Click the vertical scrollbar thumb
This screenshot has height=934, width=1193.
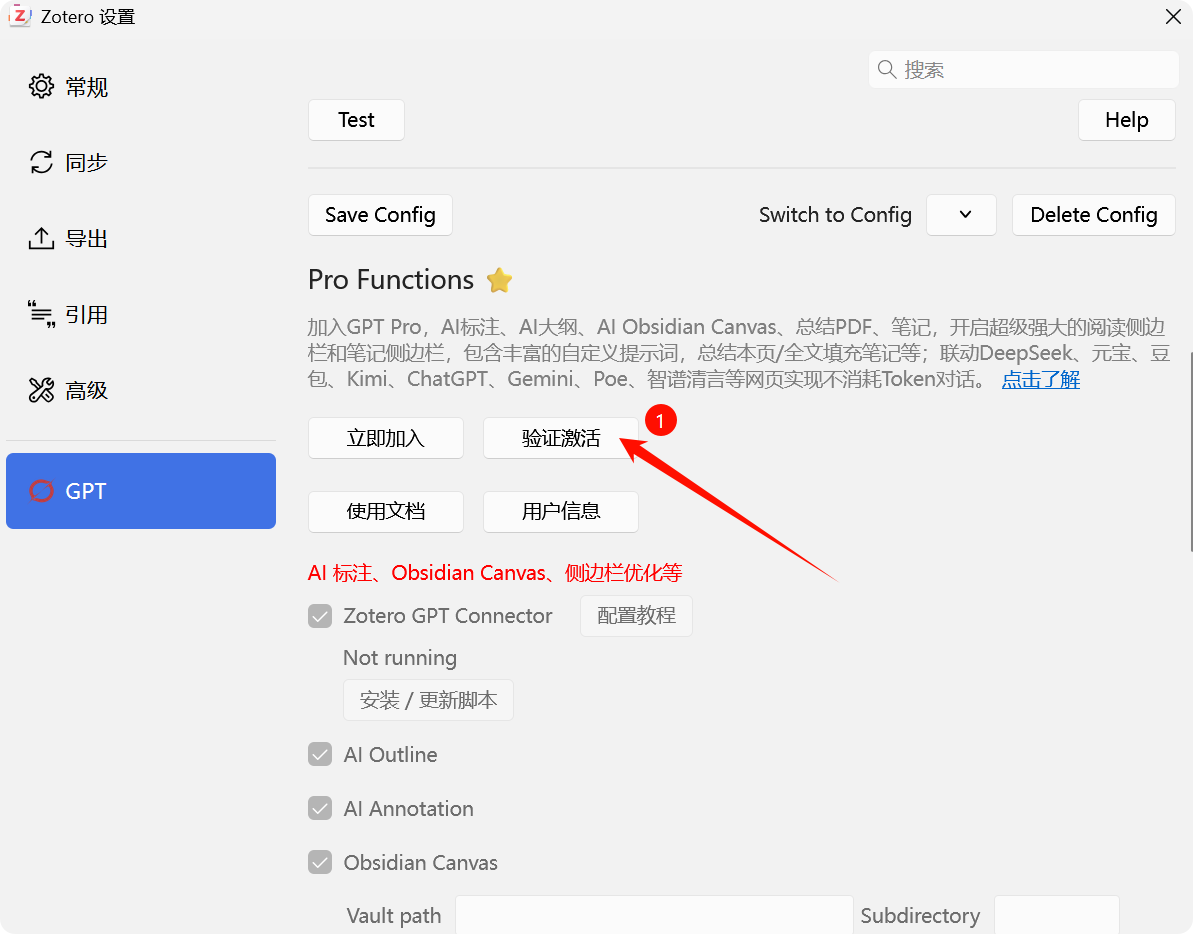1191,450
